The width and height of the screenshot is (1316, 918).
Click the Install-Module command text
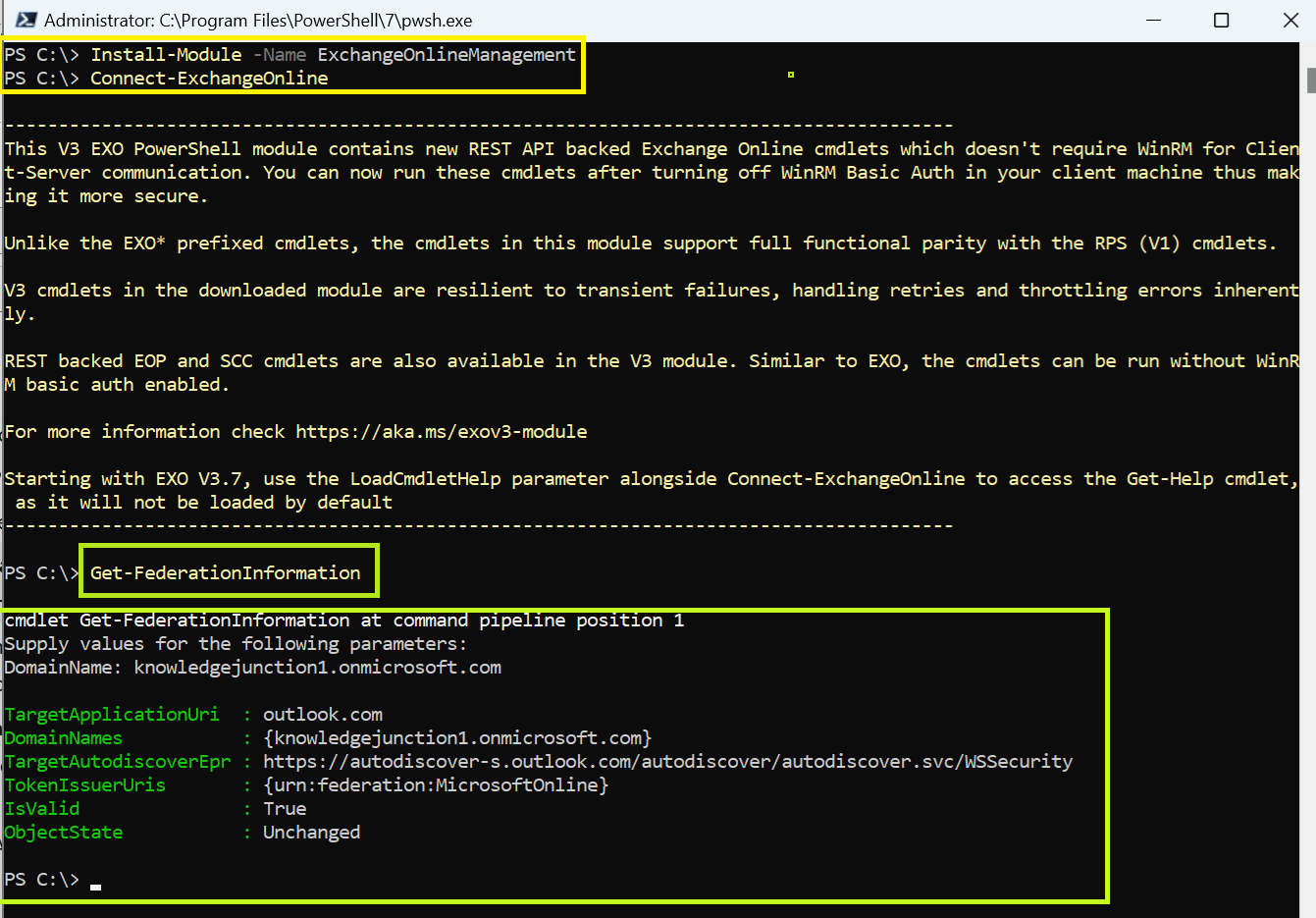pos(166,55)
